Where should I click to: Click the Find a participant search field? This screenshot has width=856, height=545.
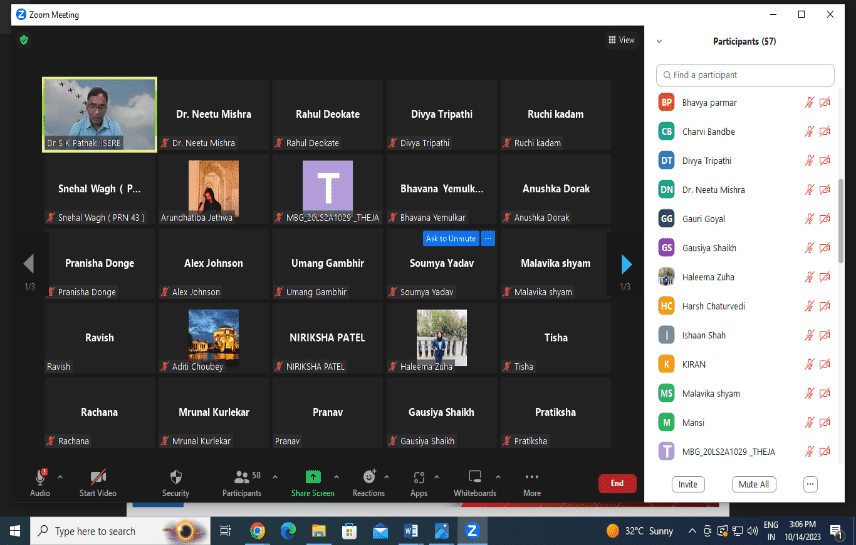[x=745, y=75]
